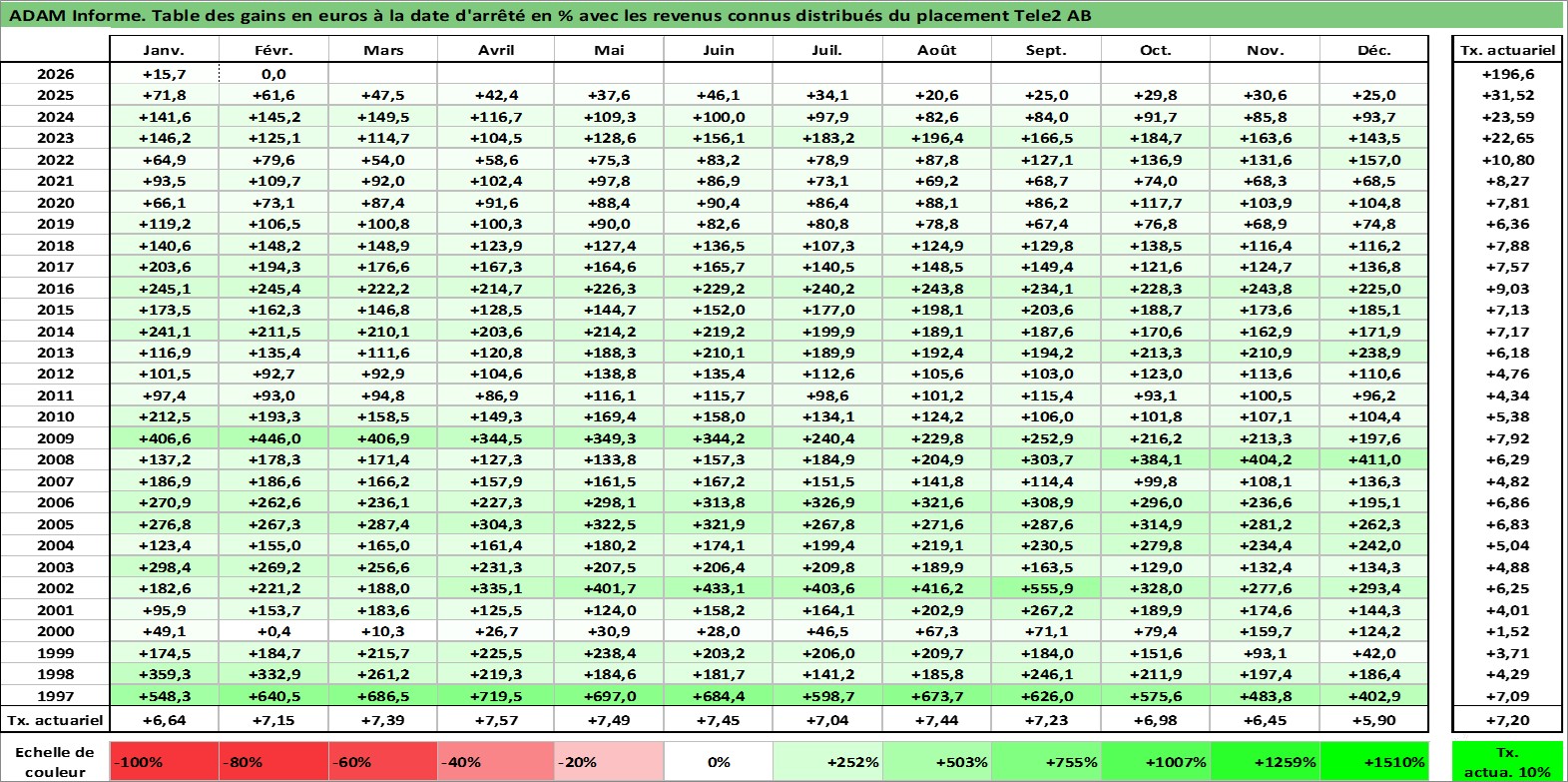Click the Janv. bottom-row rate '+6,64'
This screenshot has height=782, width=1568.
click(164, 720)
